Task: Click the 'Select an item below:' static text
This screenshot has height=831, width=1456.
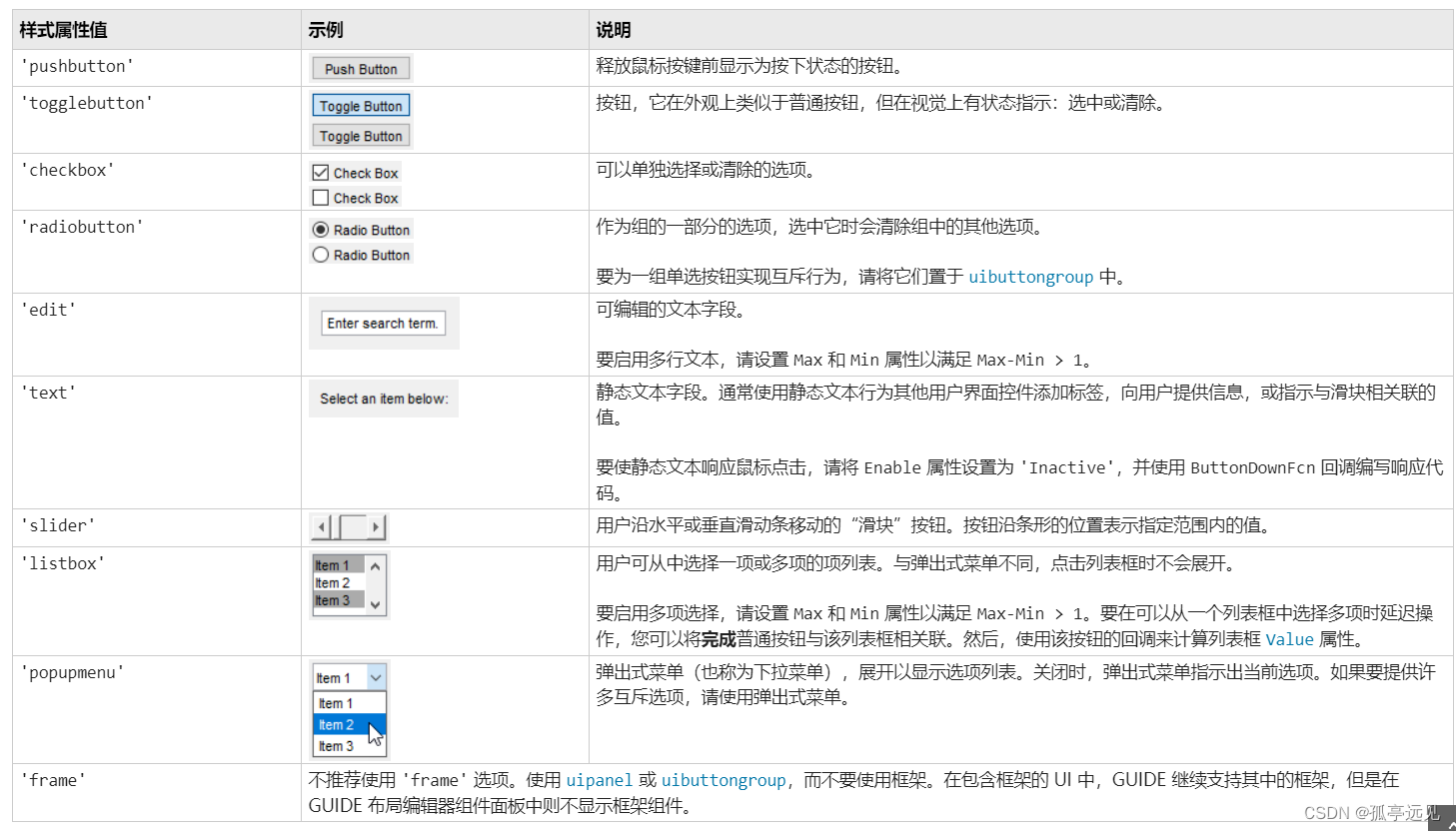Action: click(384, 399)
